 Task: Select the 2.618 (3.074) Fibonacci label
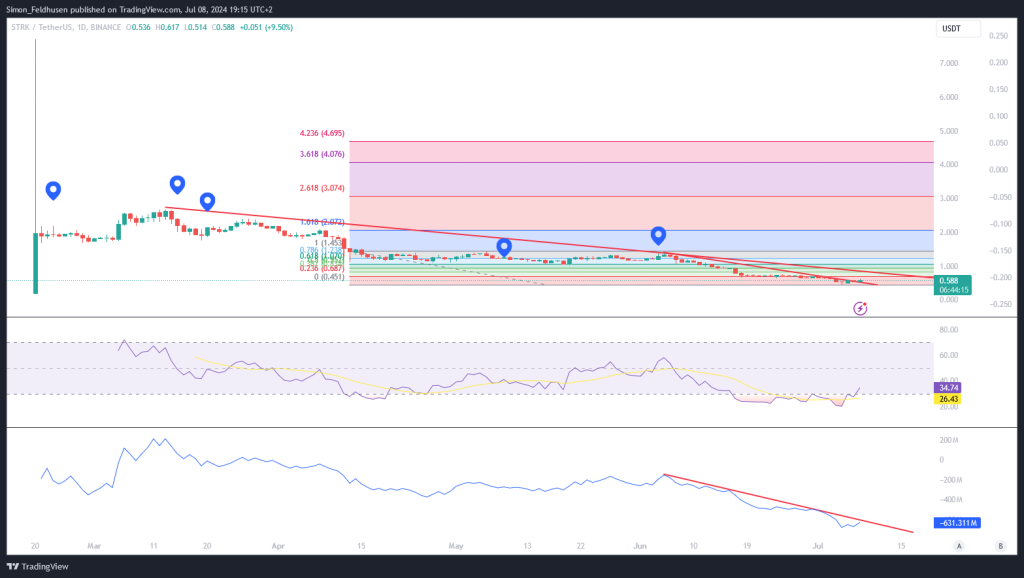322,188
